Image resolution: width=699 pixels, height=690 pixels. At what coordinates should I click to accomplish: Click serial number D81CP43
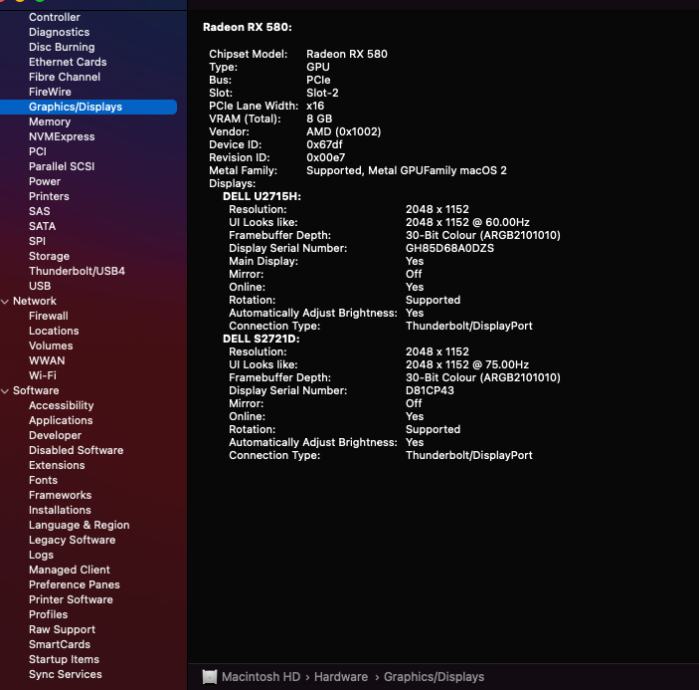430,390
